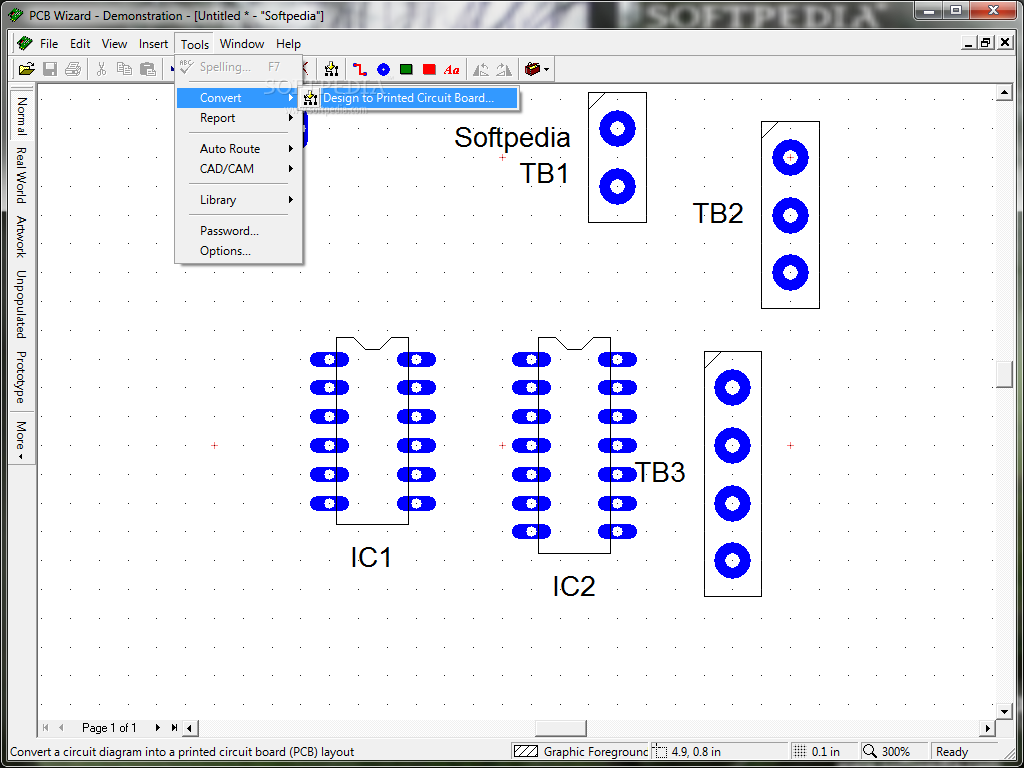Select the green rectangle copper area tool
The image size is (1024, 768).
406,69
